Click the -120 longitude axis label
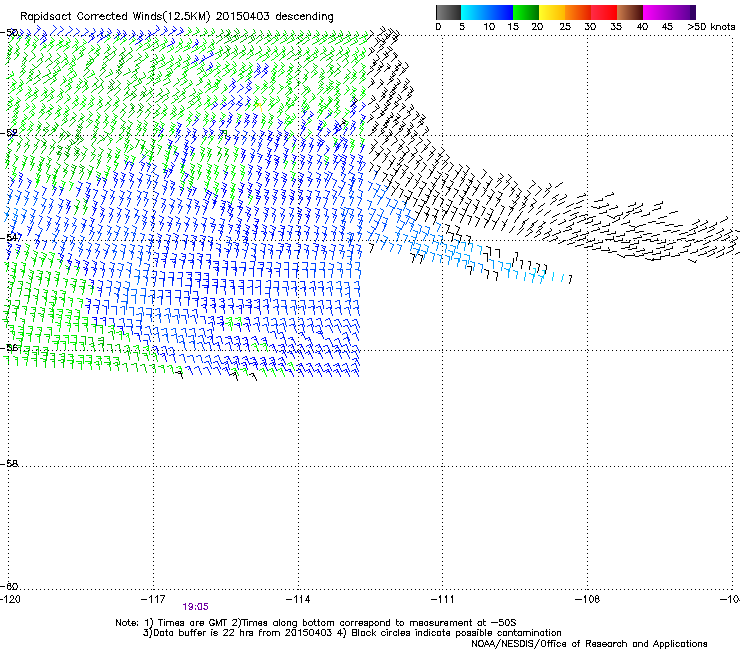 click(10, 599)
